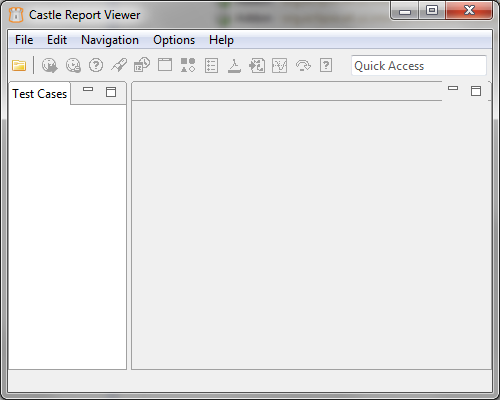Open the File menu

[x=24, y=40]
